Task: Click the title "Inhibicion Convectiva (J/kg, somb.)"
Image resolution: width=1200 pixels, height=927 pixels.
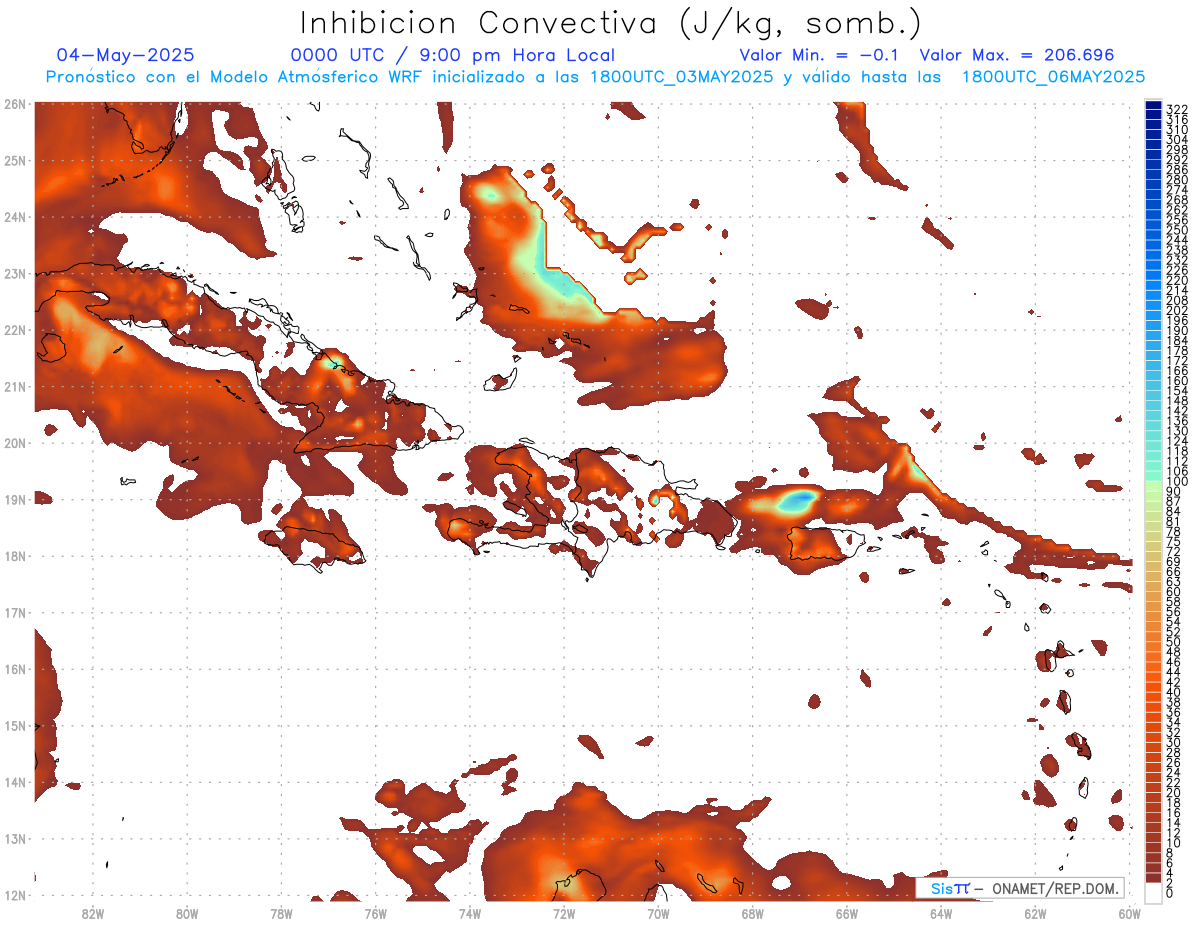Action: [x=612, y=23]
